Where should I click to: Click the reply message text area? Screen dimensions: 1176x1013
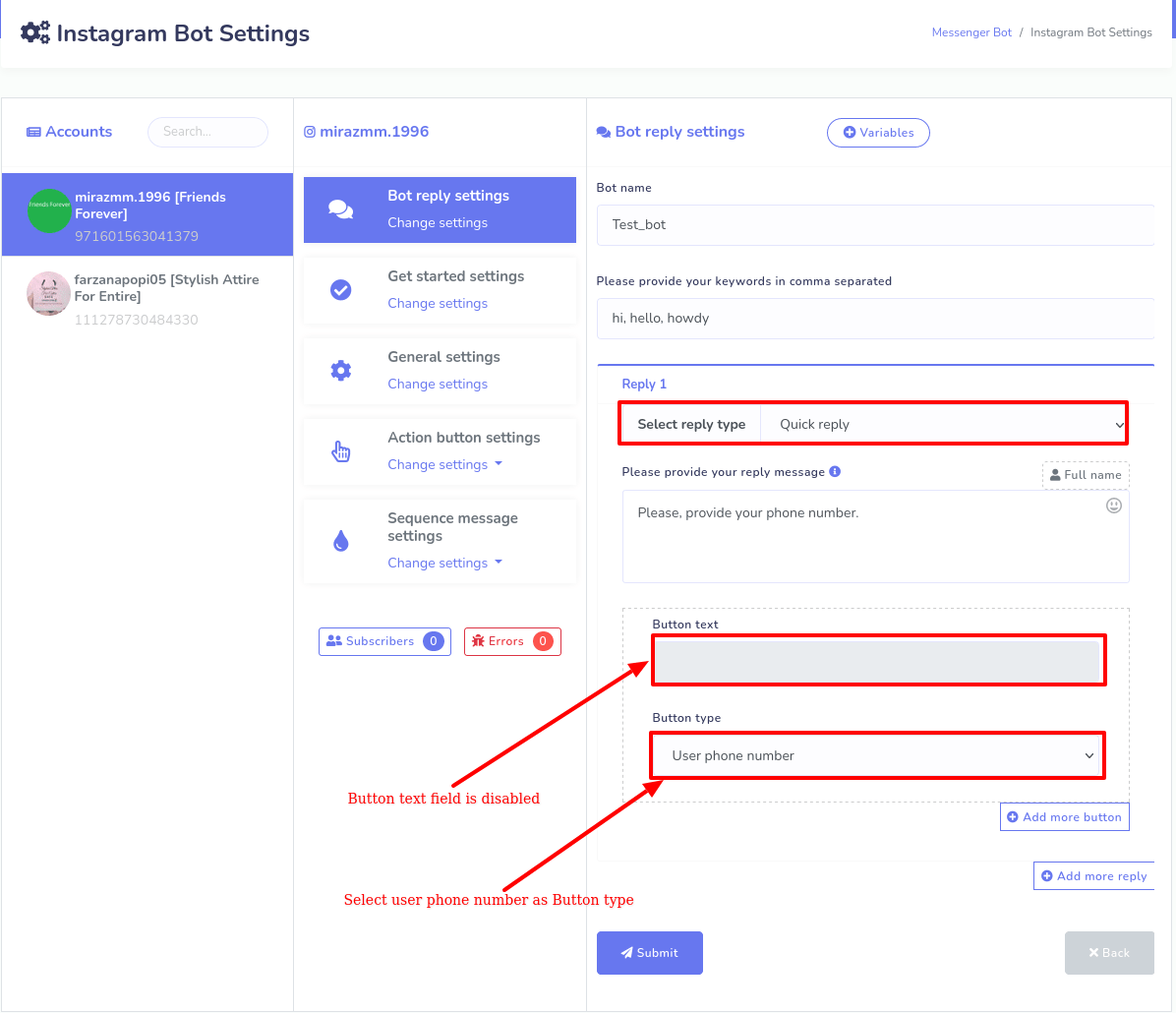pos(875,537)
